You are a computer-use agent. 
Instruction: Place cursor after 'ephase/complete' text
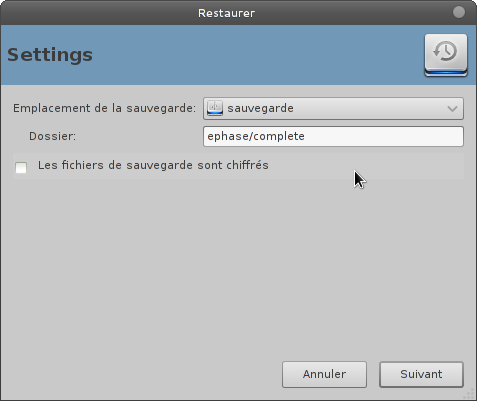tap(305, 136)
